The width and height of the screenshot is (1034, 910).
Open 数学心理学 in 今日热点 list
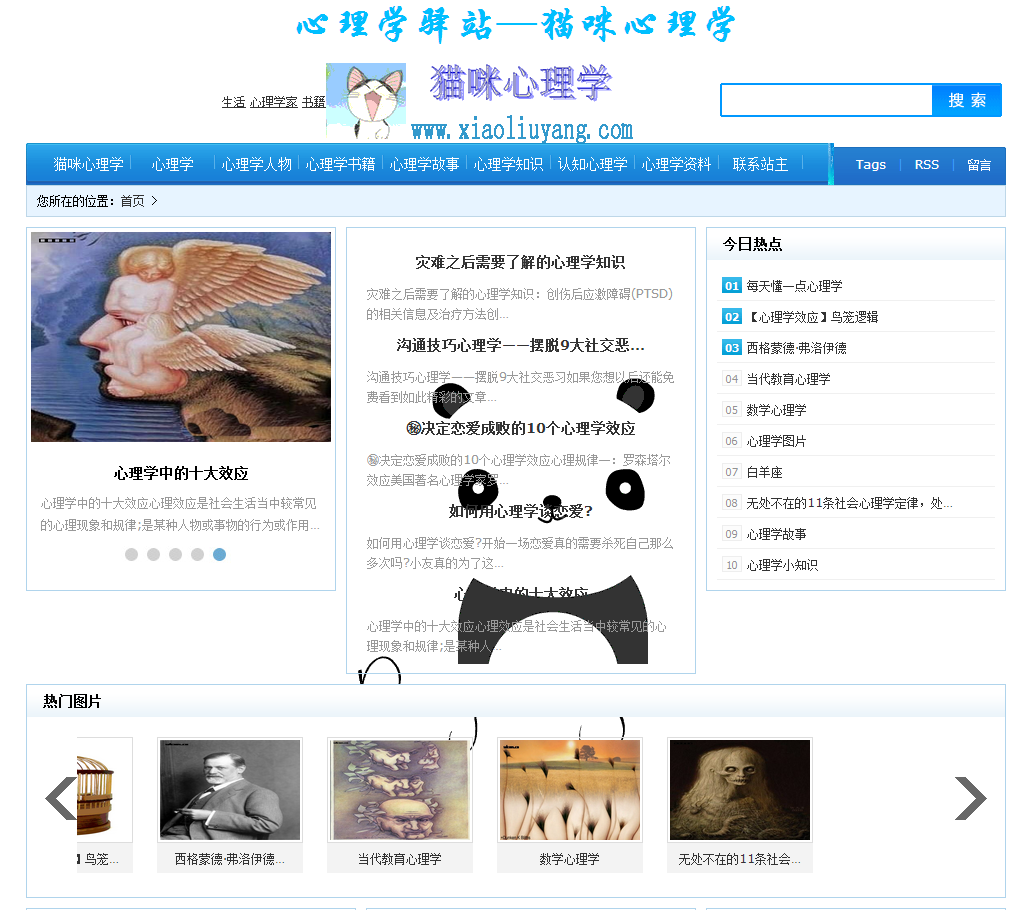(776, 410)
